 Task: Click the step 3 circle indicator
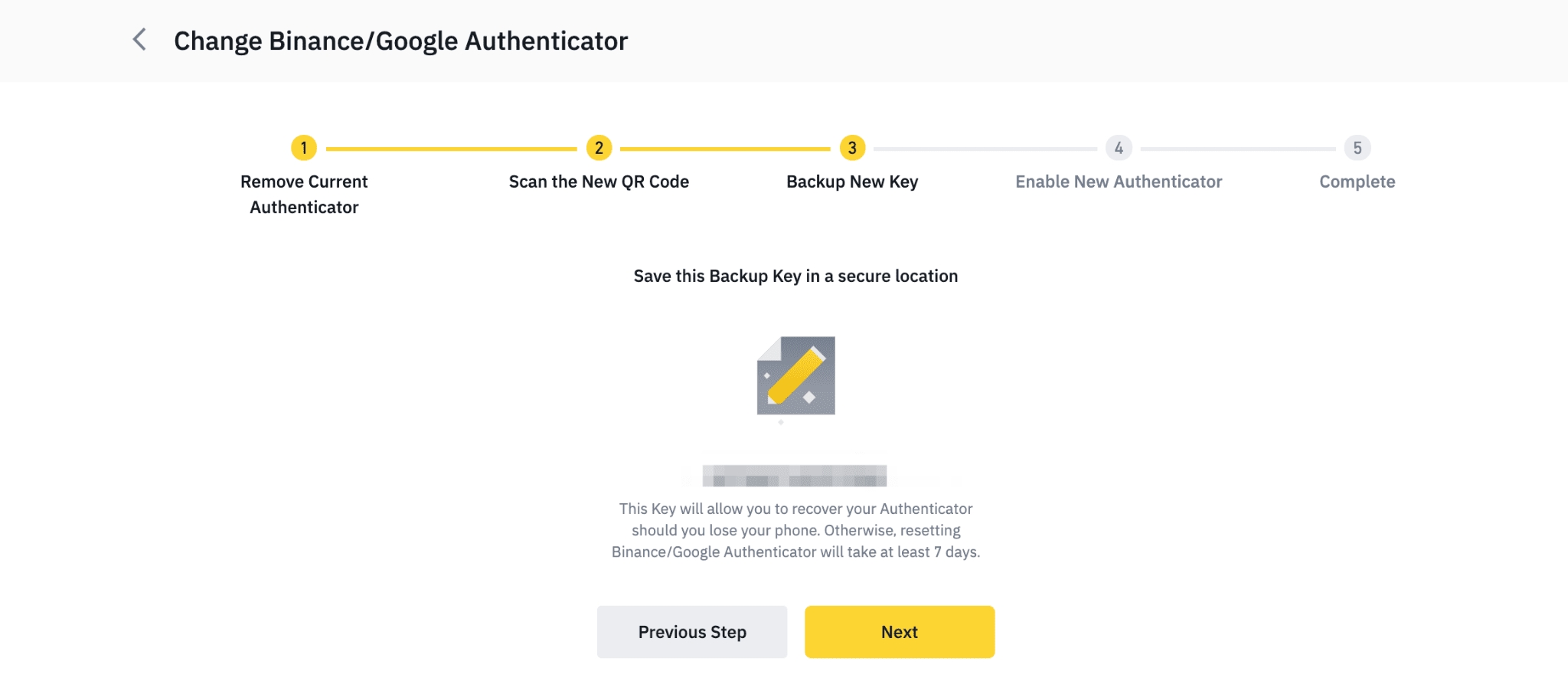pyautogui.click(x=852, y=148)
